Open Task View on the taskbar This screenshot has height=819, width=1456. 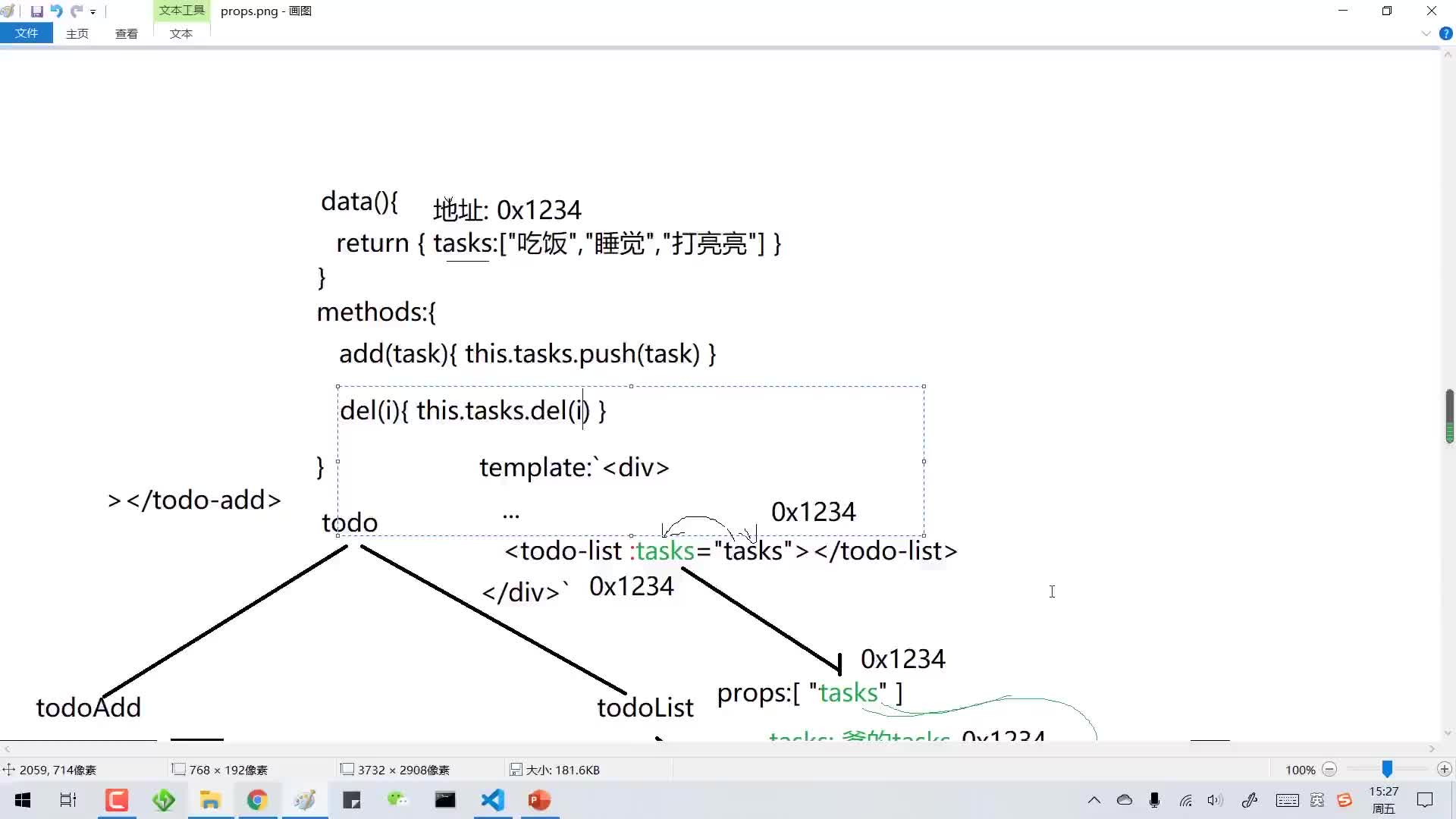coord(68,800)
